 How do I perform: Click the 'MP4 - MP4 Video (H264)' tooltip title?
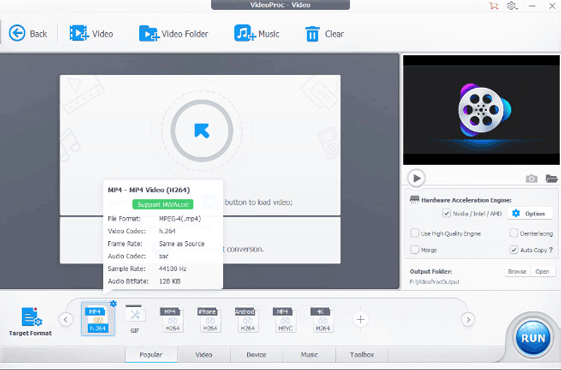coord(148,190)
